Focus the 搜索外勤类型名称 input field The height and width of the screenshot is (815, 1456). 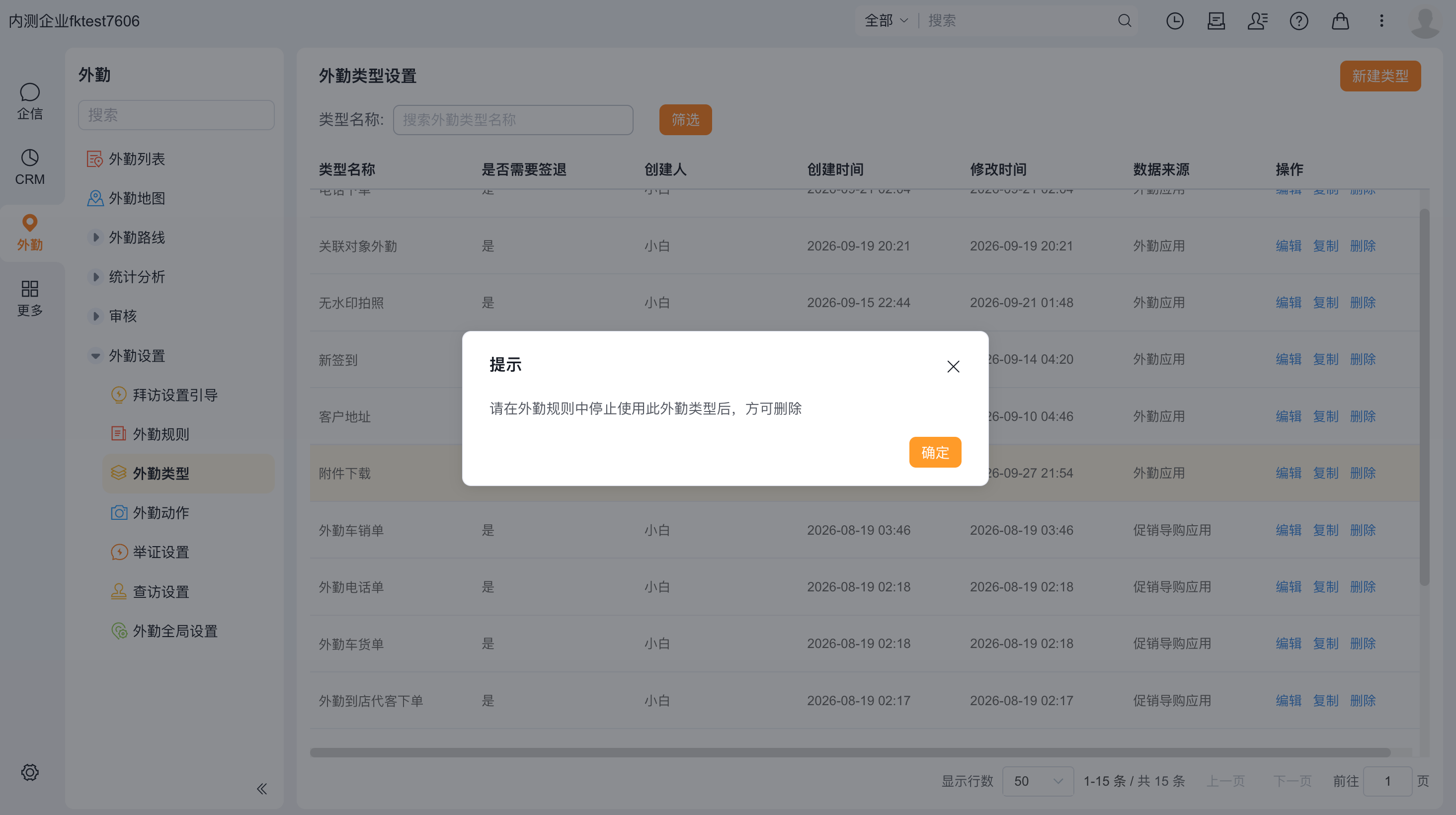[x=513, y=119]
